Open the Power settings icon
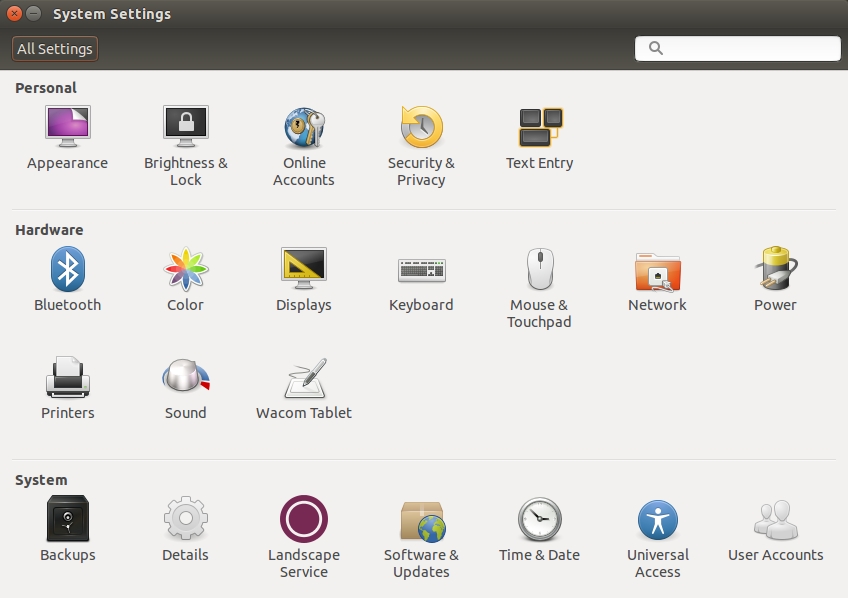848x598 pixels. 776,268
